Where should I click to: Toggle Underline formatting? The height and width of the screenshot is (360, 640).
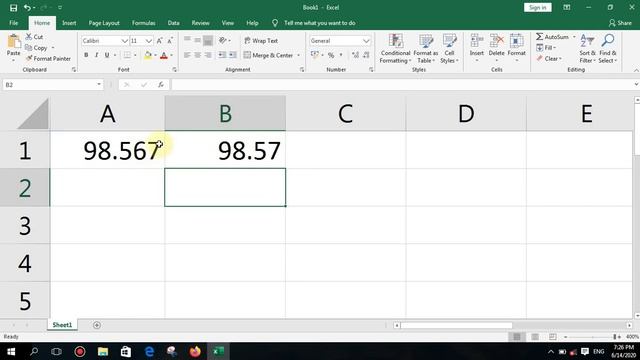107,55
